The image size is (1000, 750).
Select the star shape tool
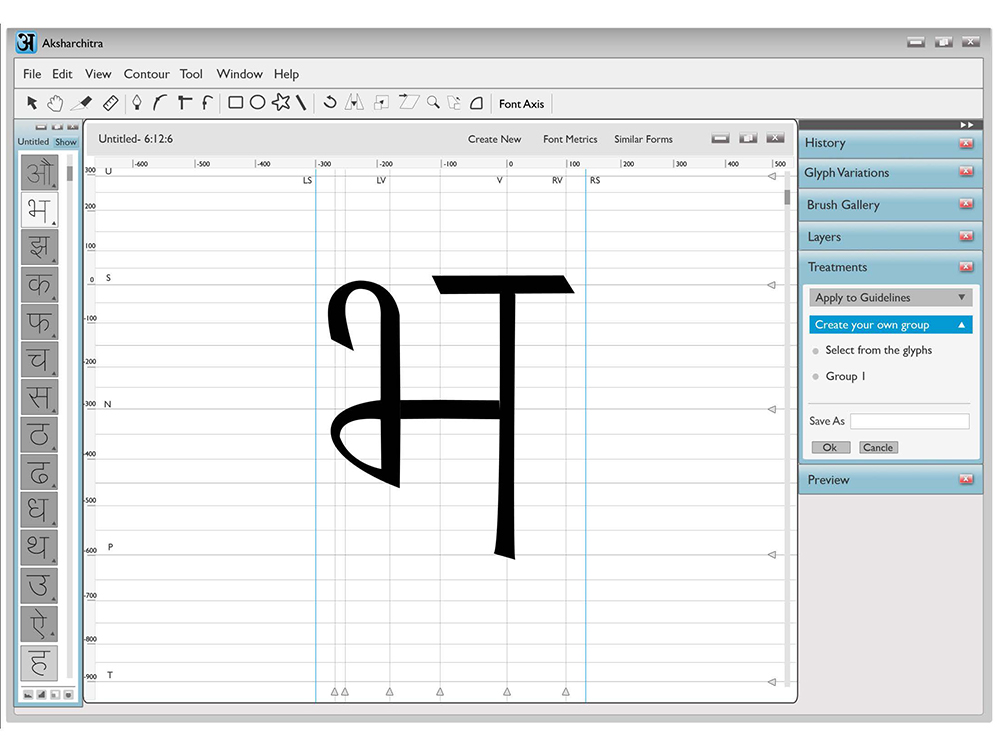281,102
